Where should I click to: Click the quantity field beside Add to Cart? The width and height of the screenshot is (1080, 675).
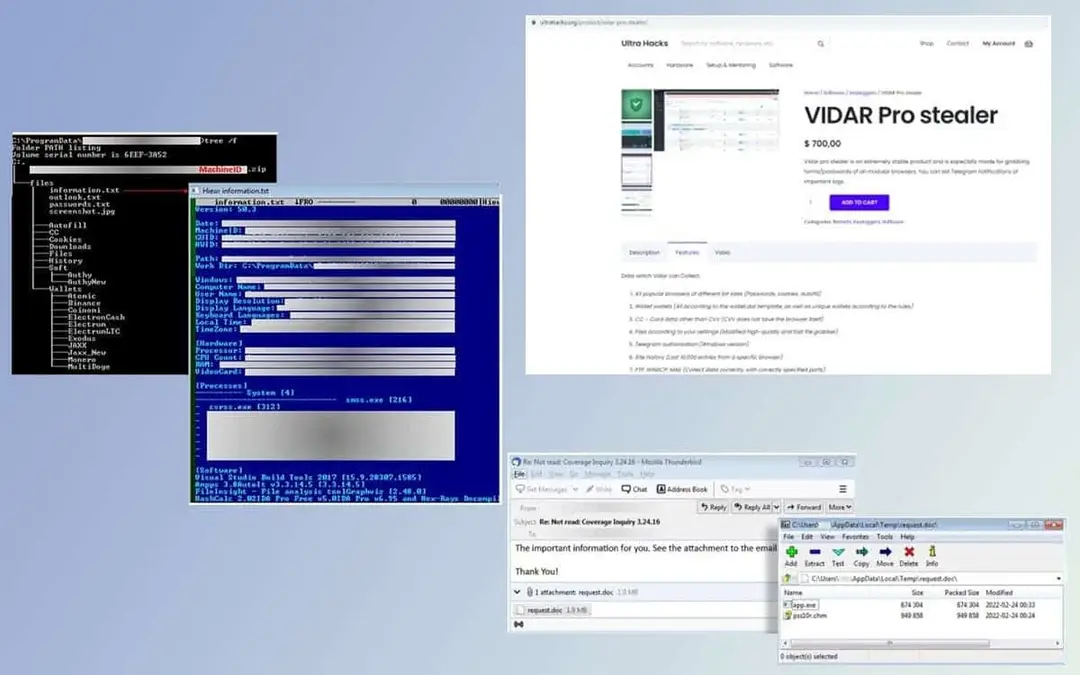pos(812,202)
